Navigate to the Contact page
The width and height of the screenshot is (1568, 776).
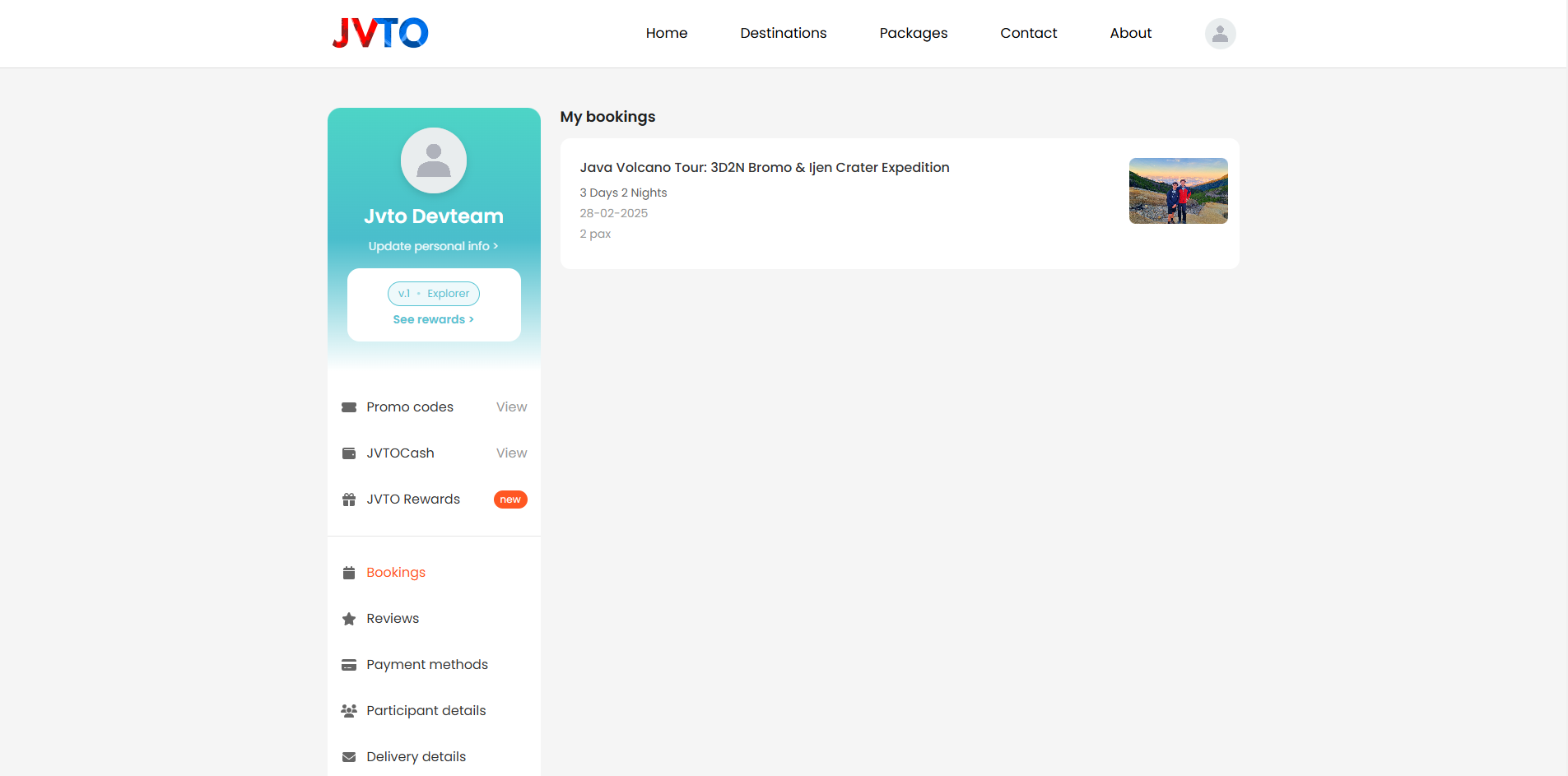[x=1028, y=33]
